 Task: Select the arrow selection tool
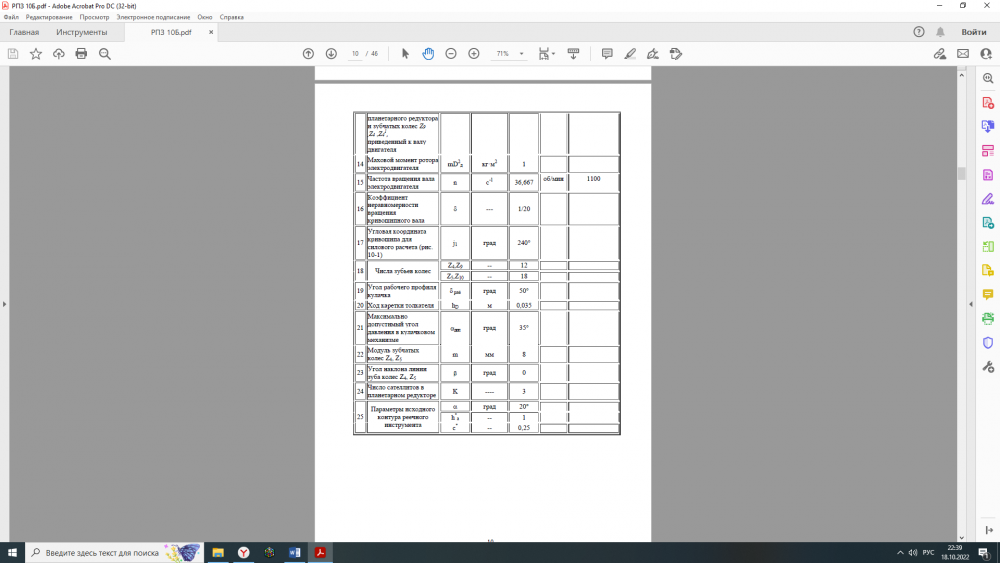[405, 54]
